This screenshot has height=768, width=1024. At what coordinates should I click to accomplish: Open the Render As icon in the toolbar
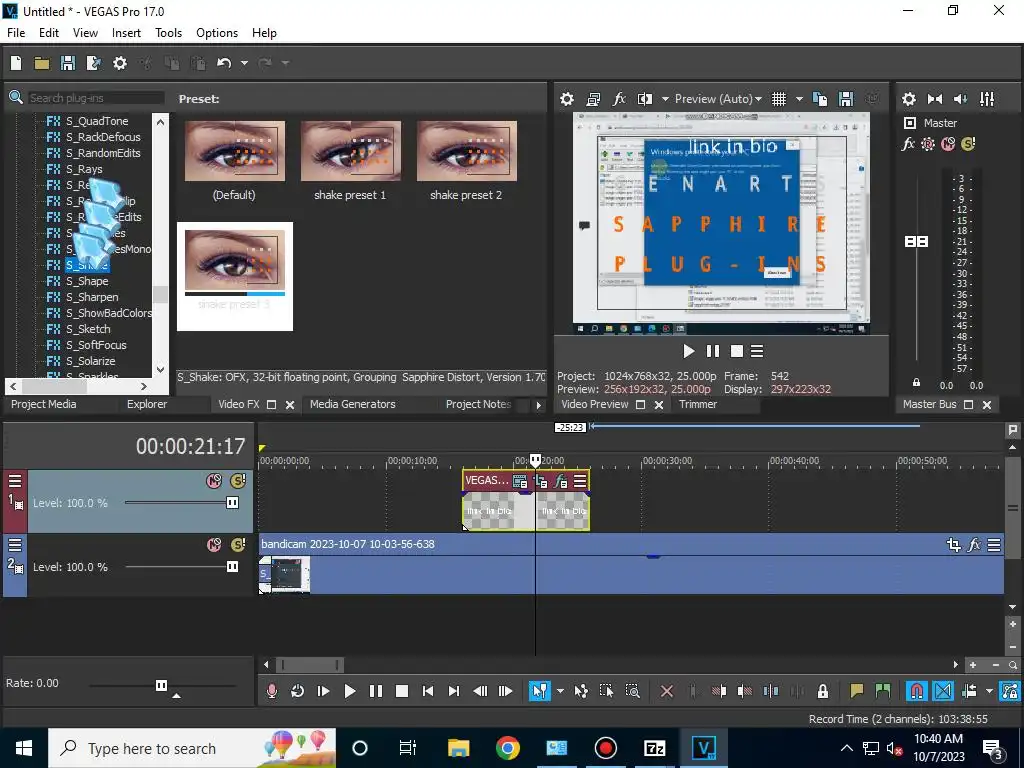point(93,63)
